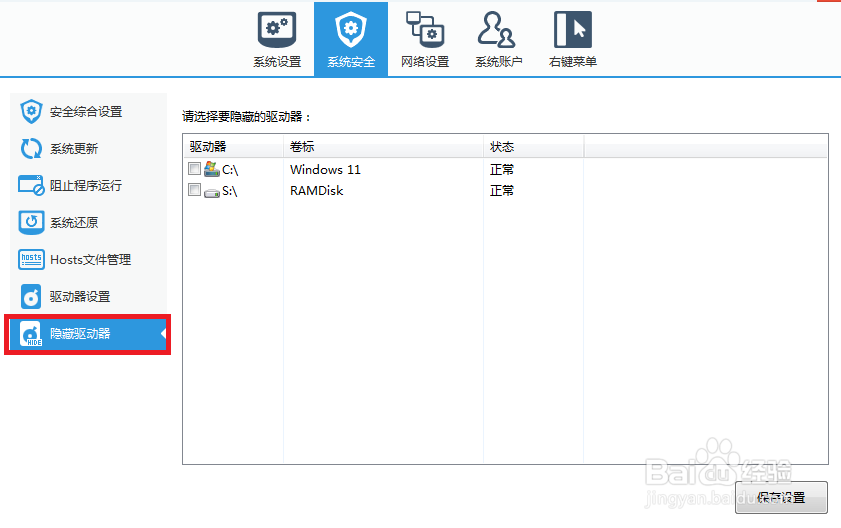Select the 系统安全 shield icon
Image resolution: width=841 pixels, height=528 pixels.
[351, 30]
